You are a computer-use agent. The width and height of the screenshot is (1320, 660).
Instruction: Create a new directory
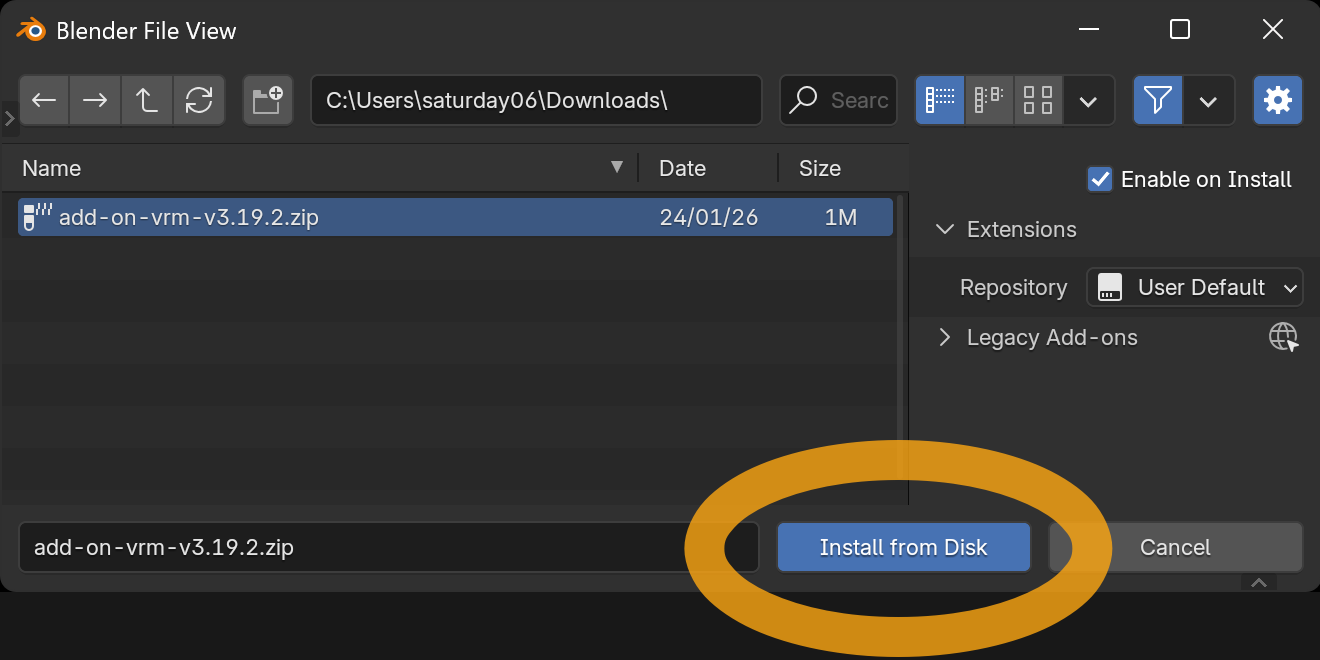pos(267,100)
